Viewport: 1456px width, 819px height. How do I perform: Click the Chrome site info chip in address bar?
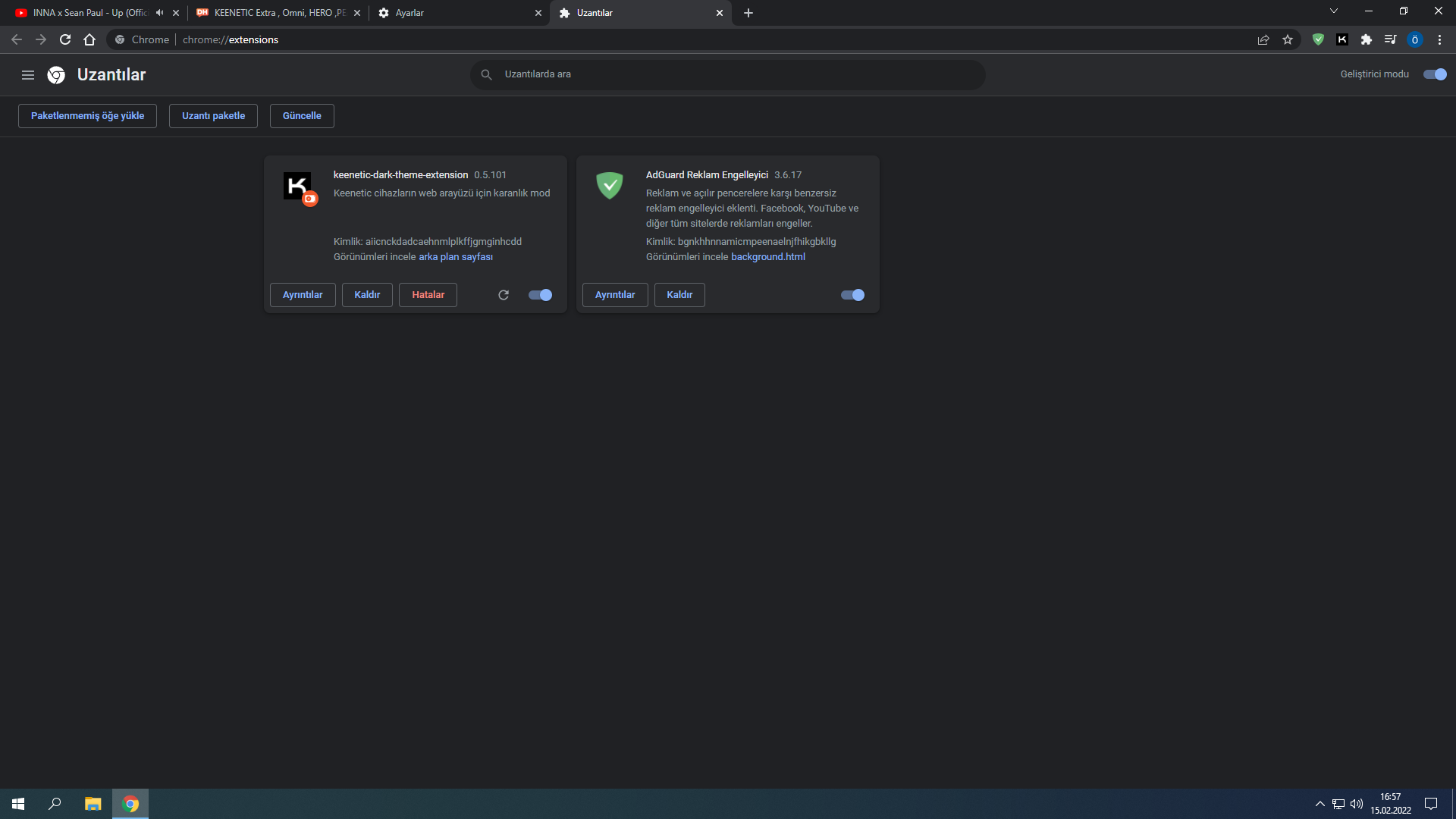coord(142,39)
